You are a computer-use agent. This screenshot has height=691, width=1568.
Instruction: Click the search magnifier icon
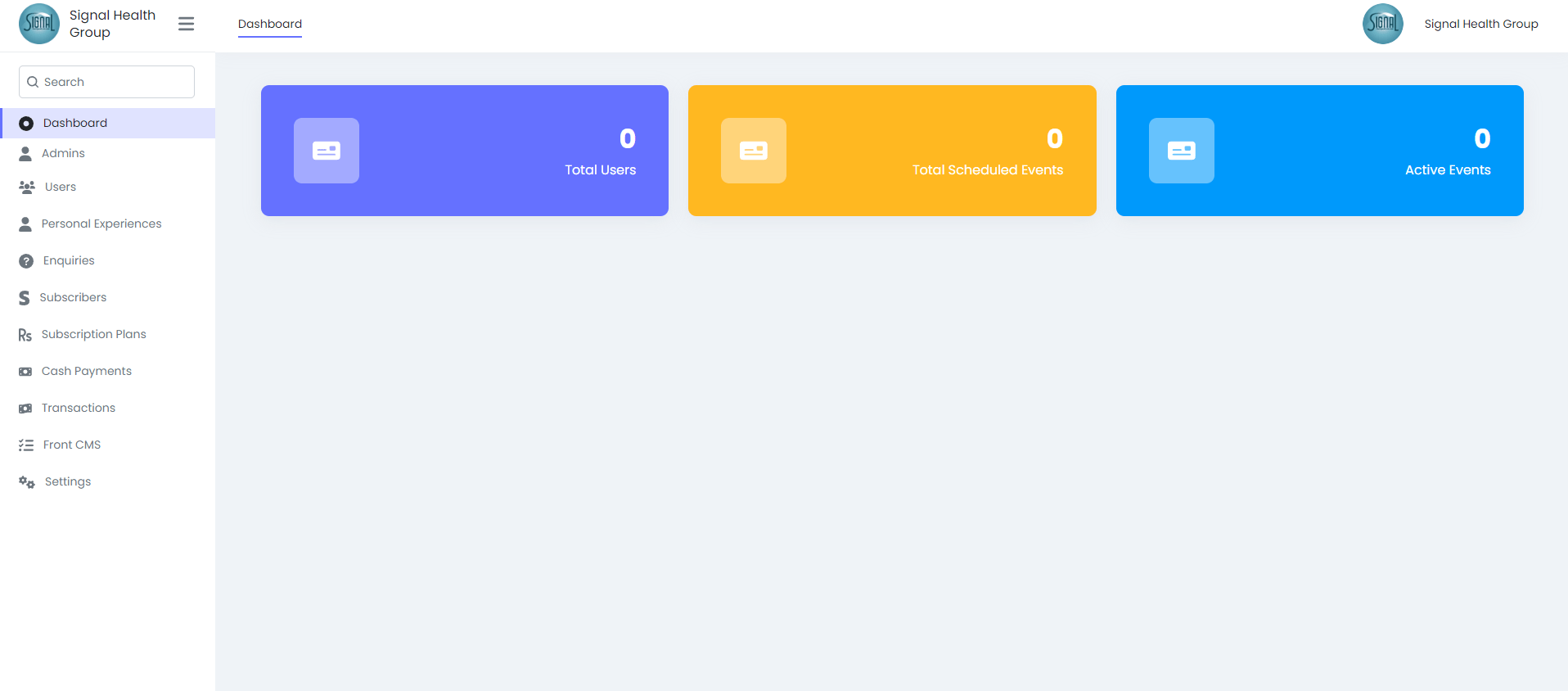pos(33,82)
